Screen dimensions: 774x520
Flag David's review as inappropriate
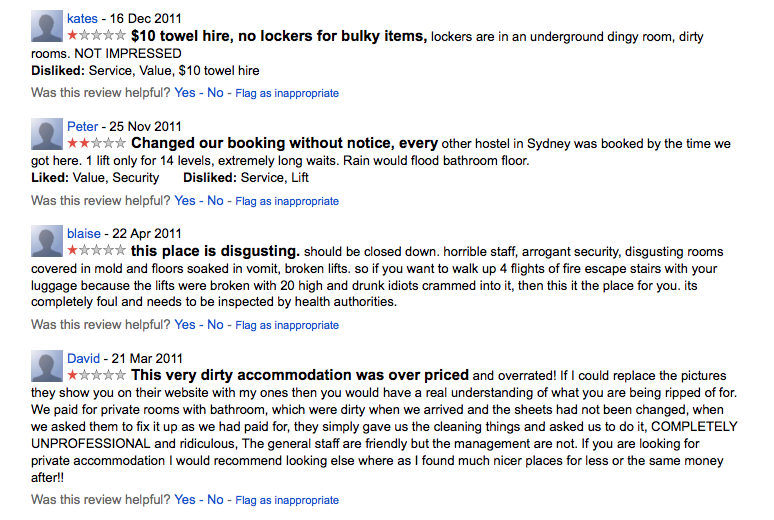(287, 499)
